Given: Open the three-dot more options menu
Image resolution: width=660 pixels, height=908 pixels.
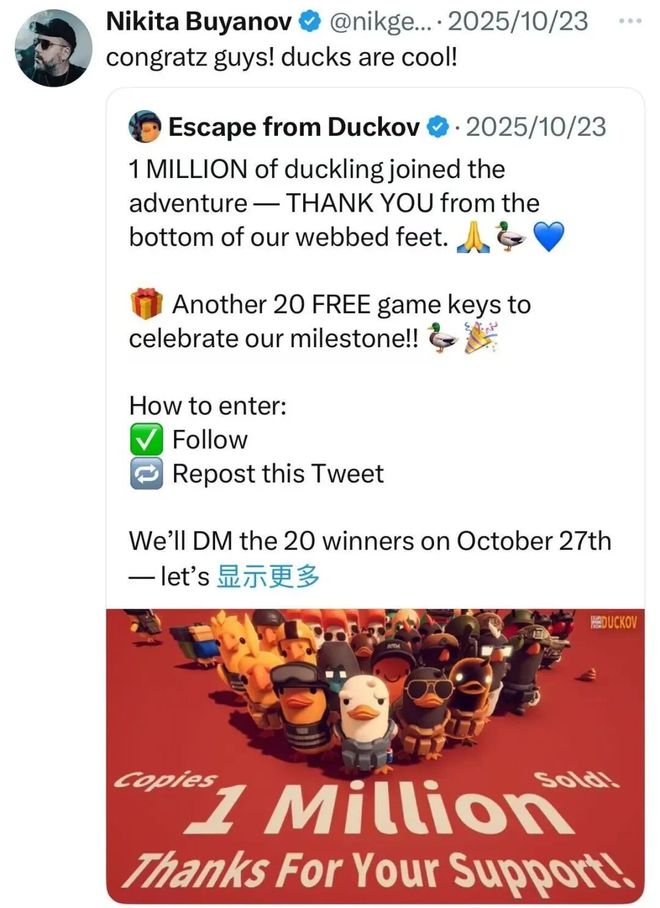Looking at the screenshot, I should 627,20.
